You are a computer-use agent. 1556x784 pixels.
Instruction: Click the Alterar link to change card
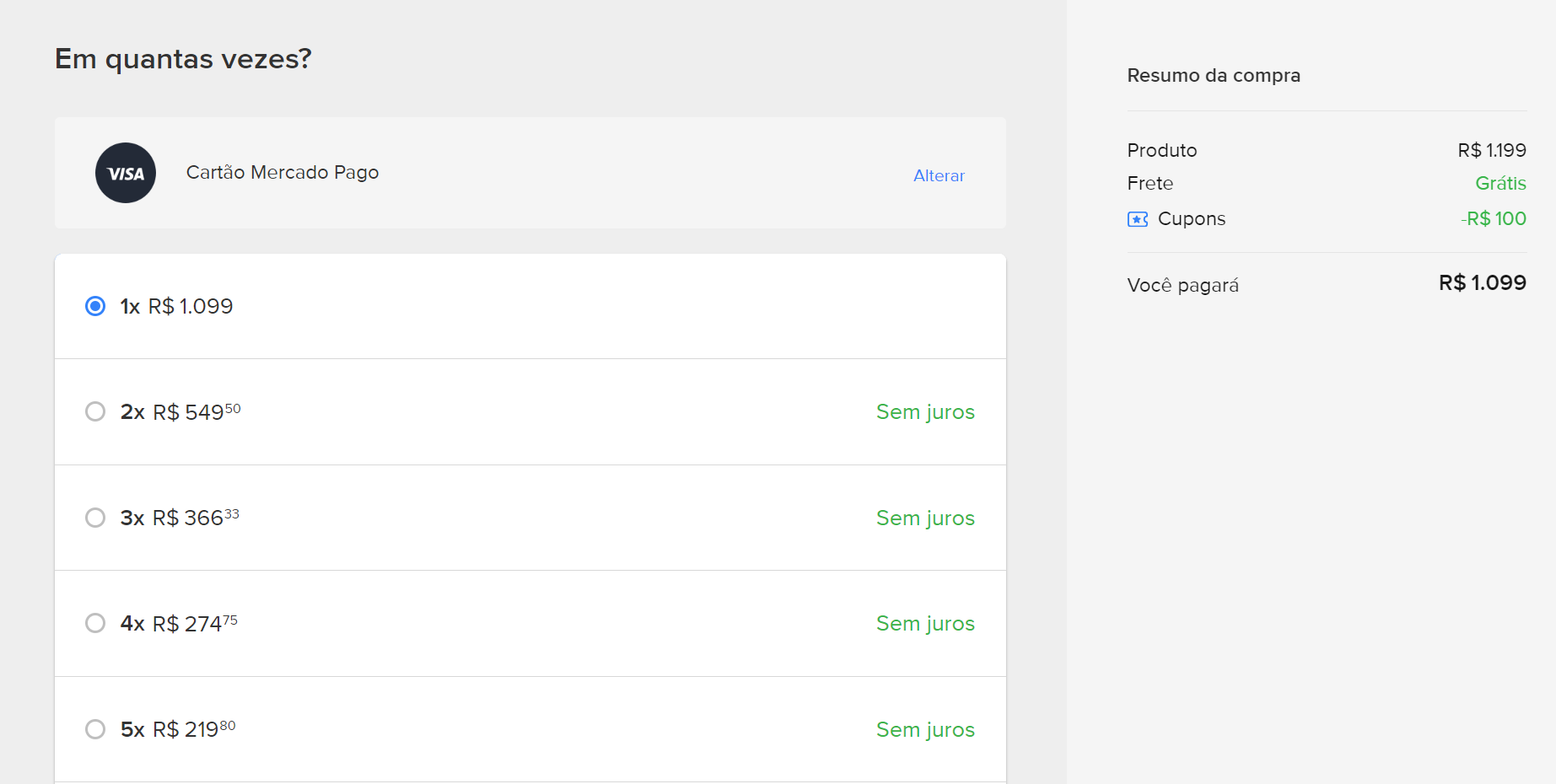939,175
